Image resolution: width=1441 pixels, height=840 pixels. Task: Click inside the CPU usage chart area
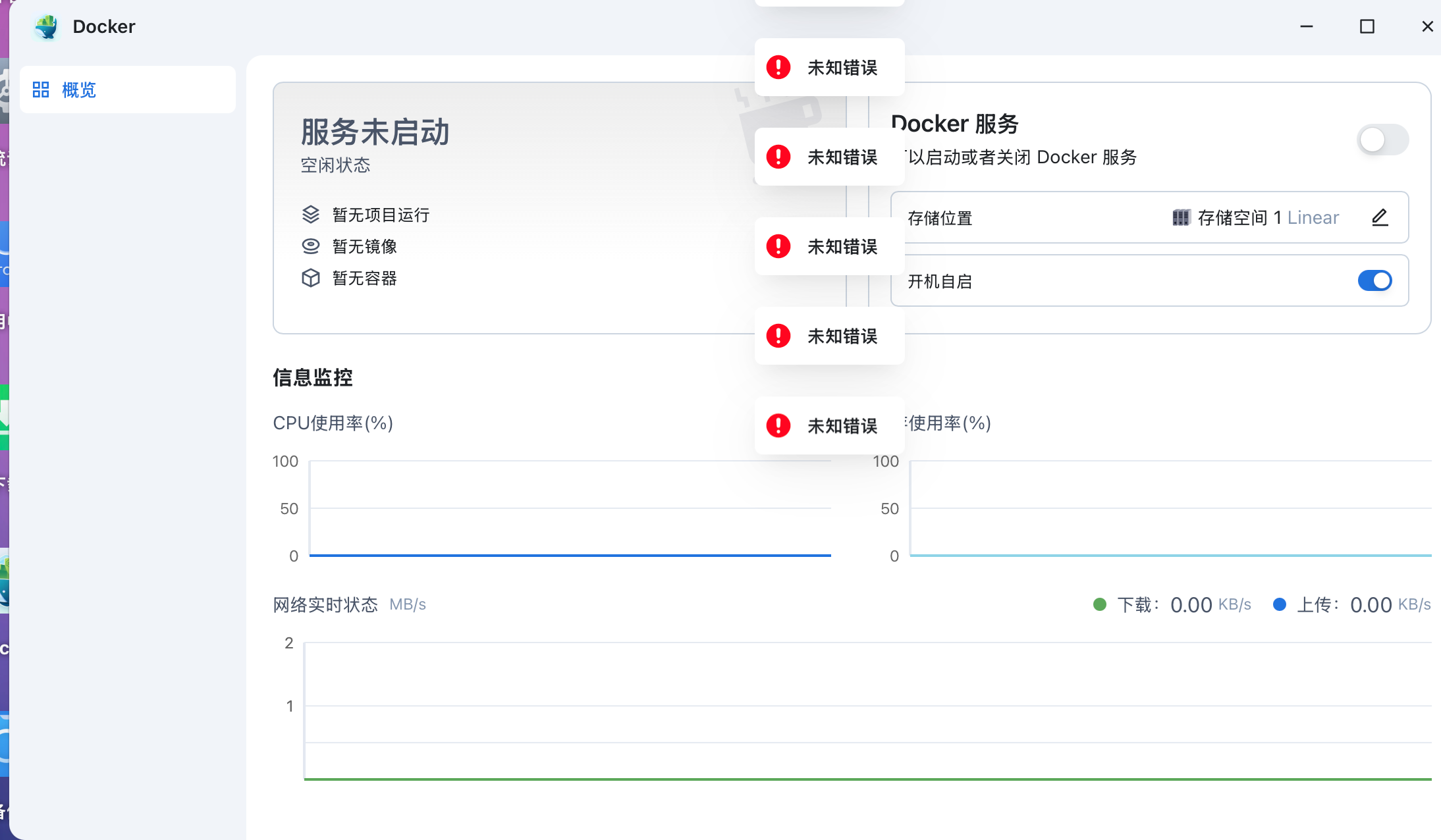570,508
